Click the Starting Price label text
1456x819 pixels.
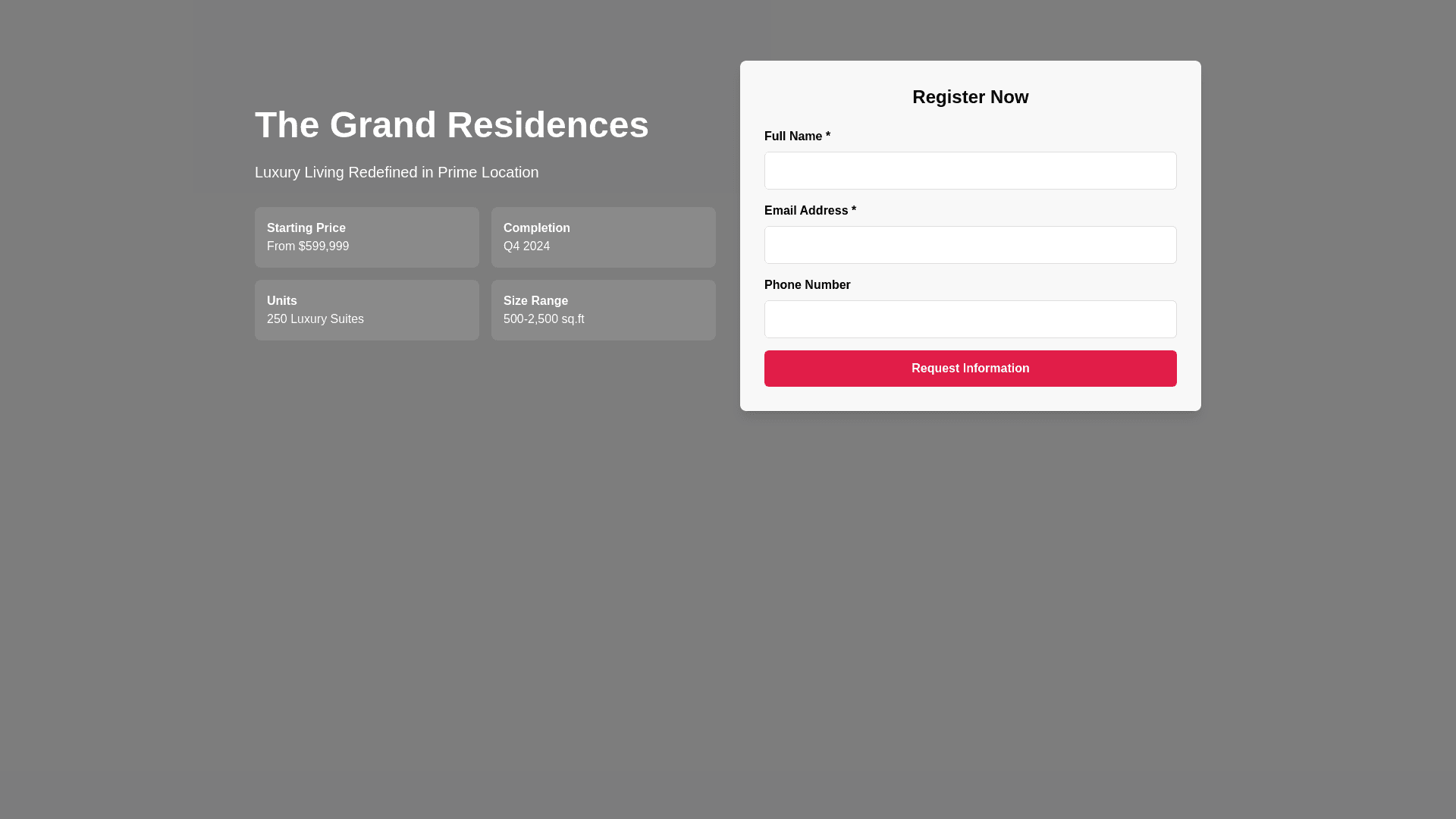306,228
